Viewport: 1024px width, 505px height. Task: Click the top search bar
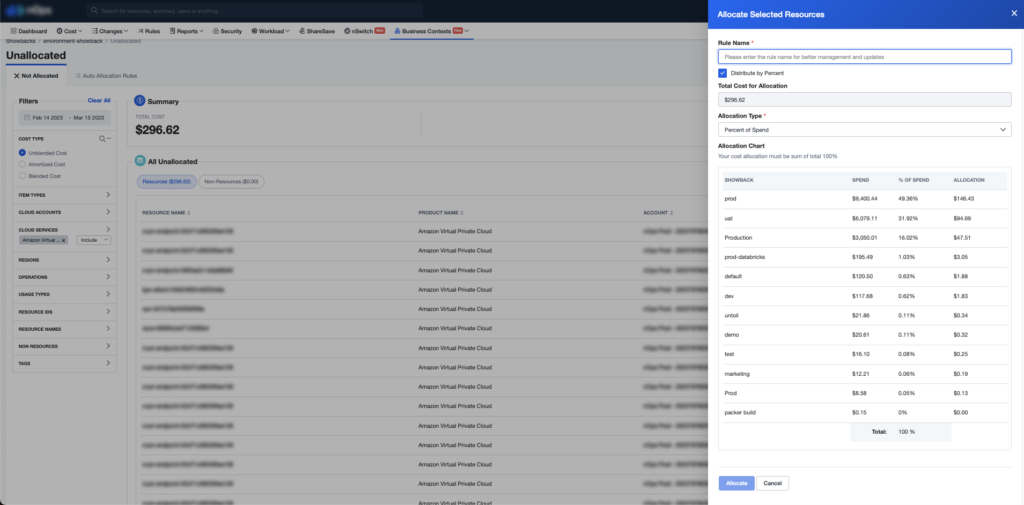[x=255, y=11]
